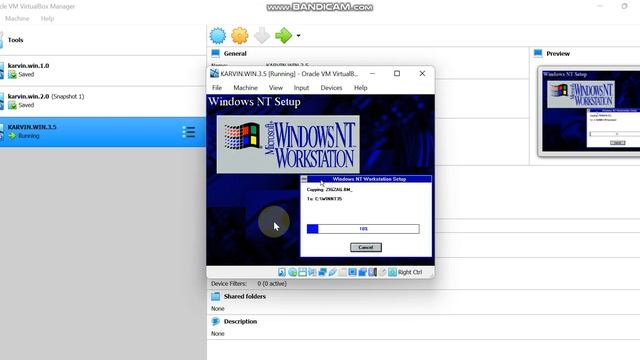Click the recording status icon
This screenshot has width=640, height=360.
pyautogui.click(x=362, y=272)
